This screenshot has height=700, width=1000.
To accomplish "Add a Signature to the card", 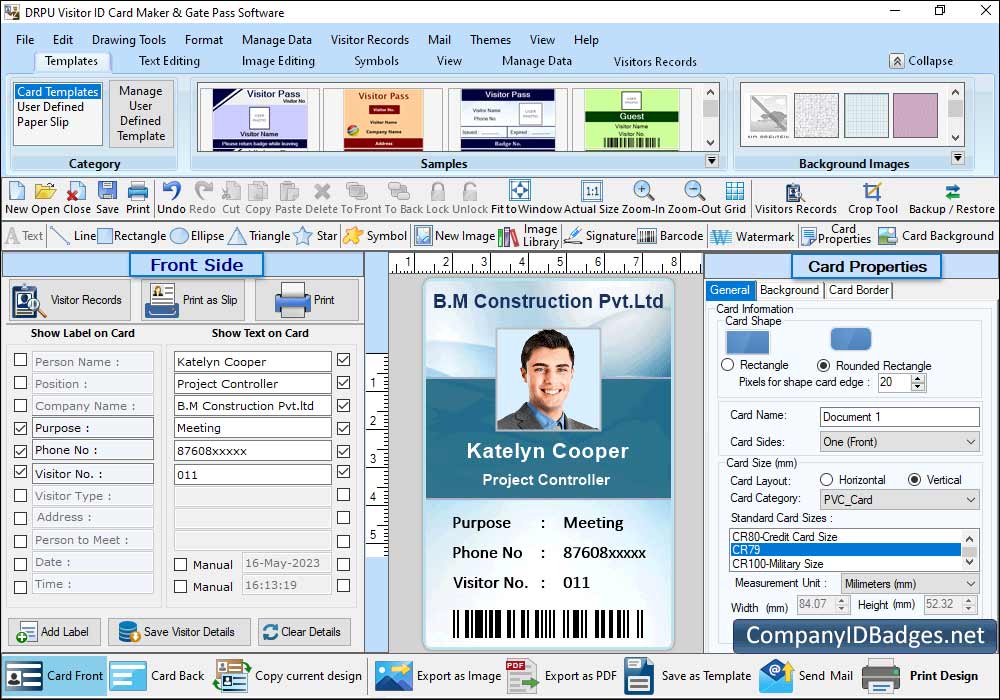I will tap(600, 236).
